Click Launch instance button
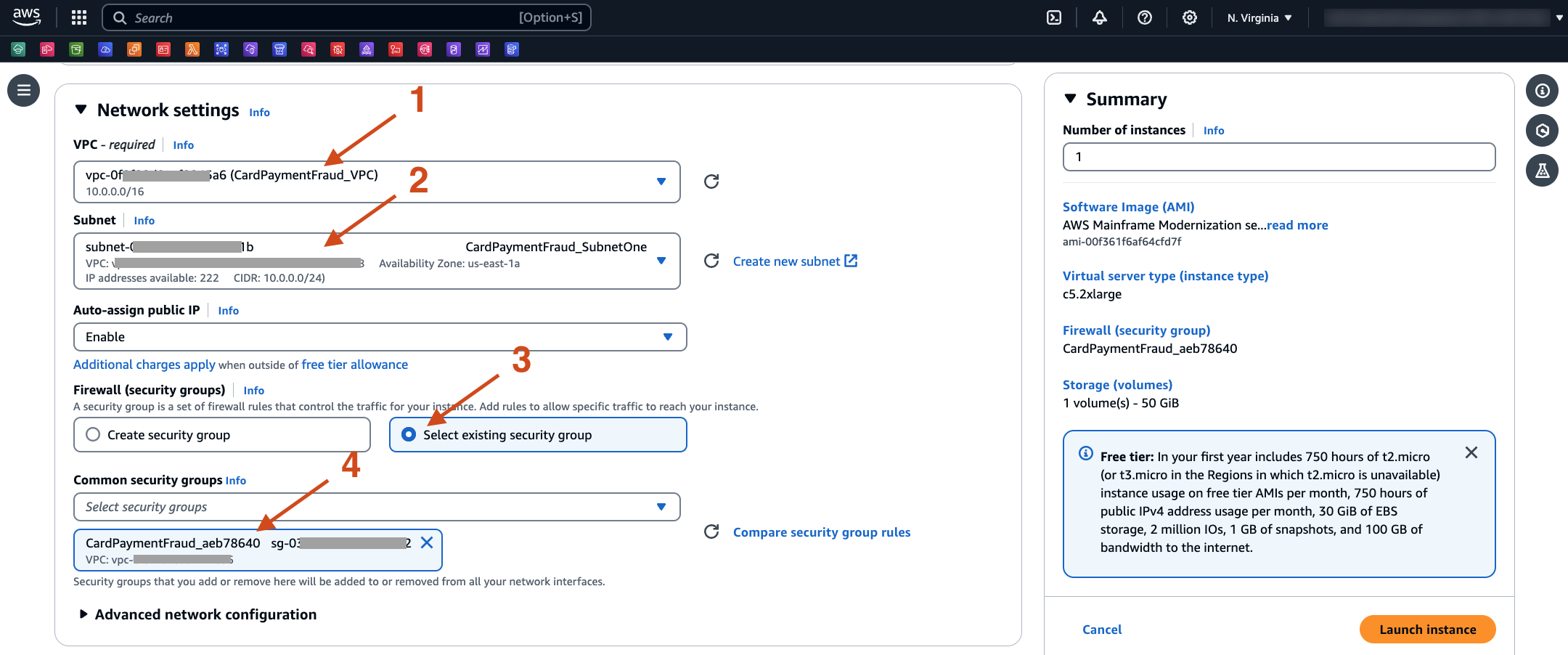 (1427, 630)
